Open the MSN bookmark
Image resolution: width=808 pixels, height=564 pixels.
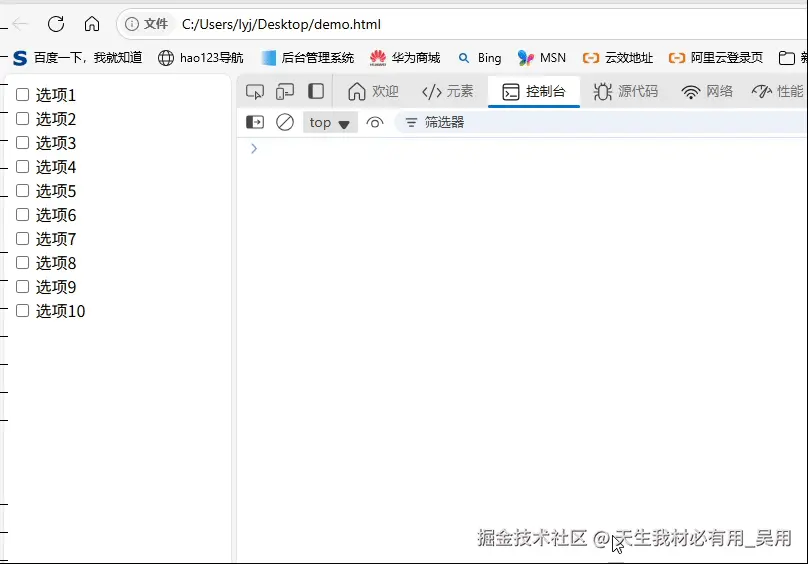click(542, 58)
